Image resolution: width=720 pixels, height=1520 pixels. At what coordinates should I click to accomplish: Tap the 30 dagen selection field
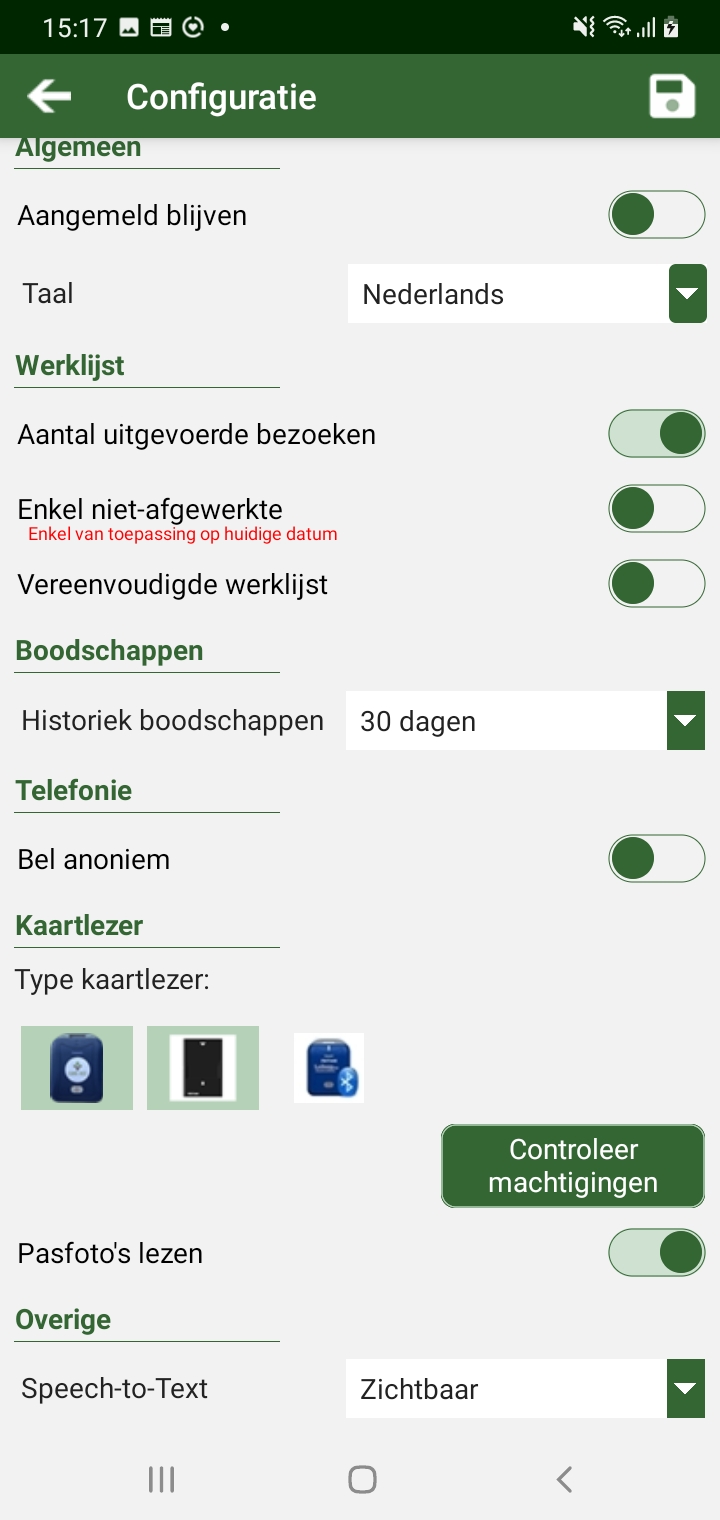pyautogui.click(x=505, y=721)
